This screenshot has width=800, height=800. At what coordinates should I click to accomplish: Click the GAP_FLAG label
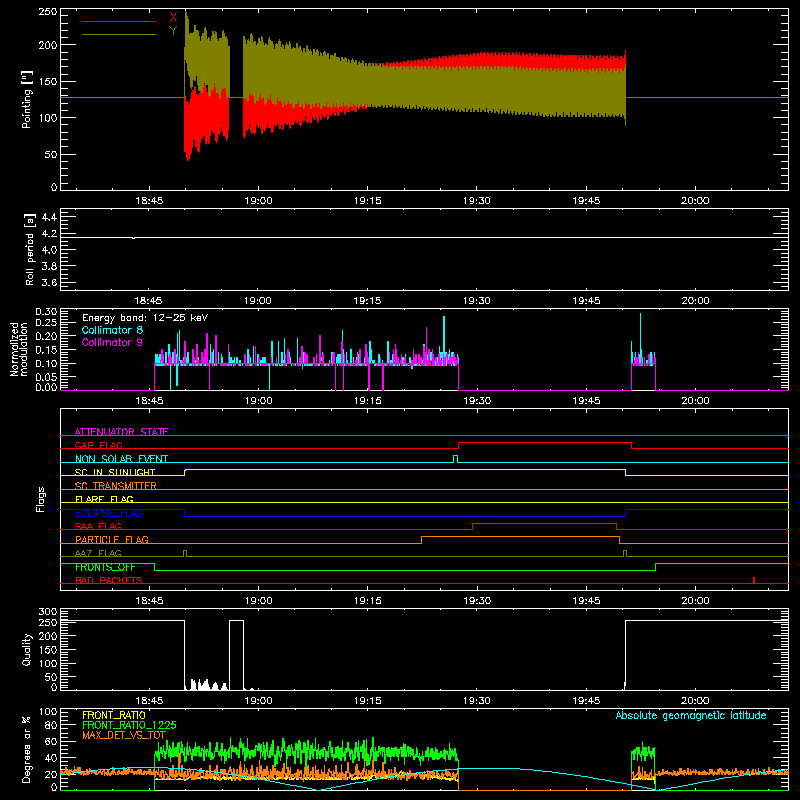click(98, 445)
